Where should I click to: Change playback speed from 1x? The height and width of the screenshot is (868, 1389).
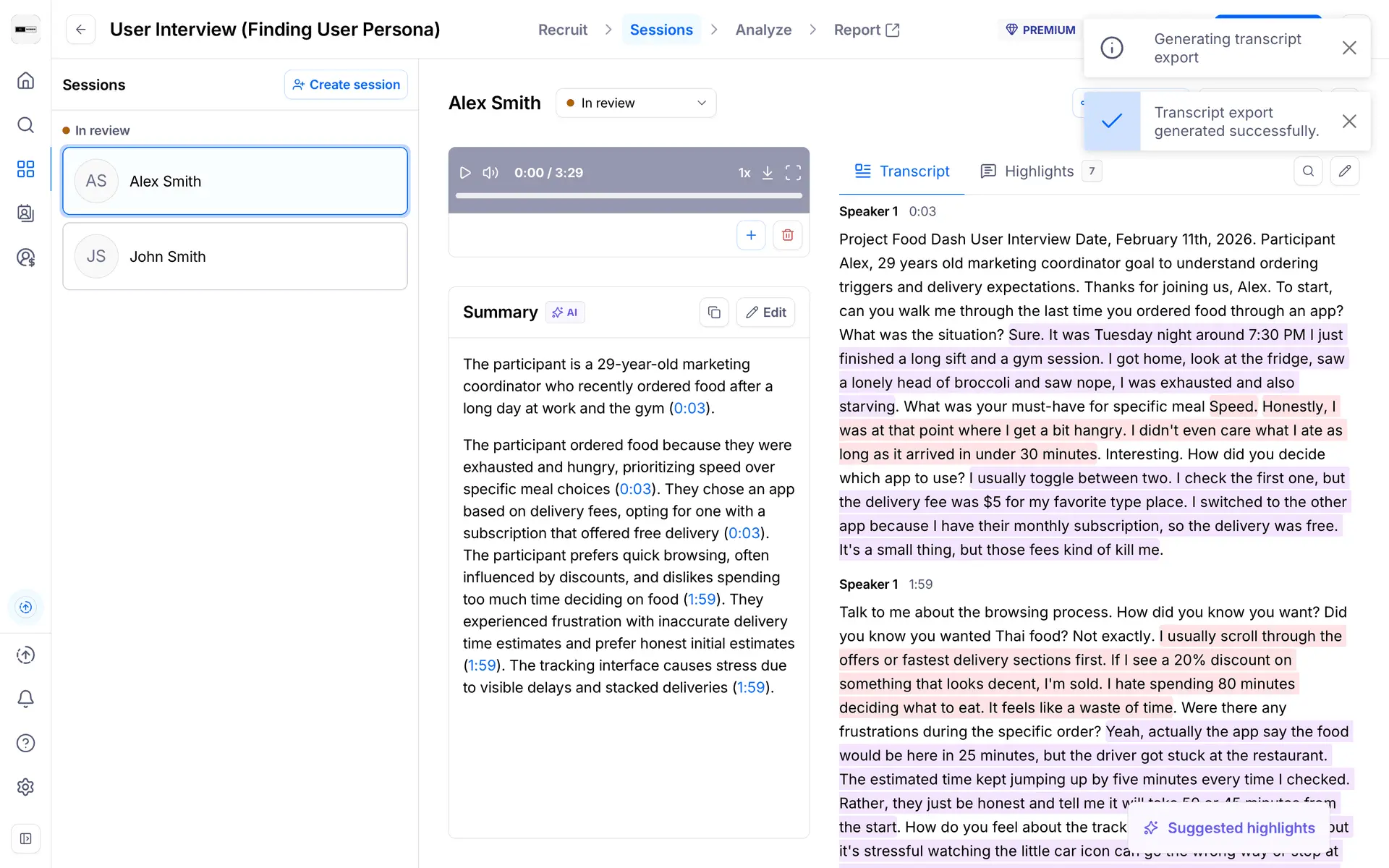click(x=744, y=173)
